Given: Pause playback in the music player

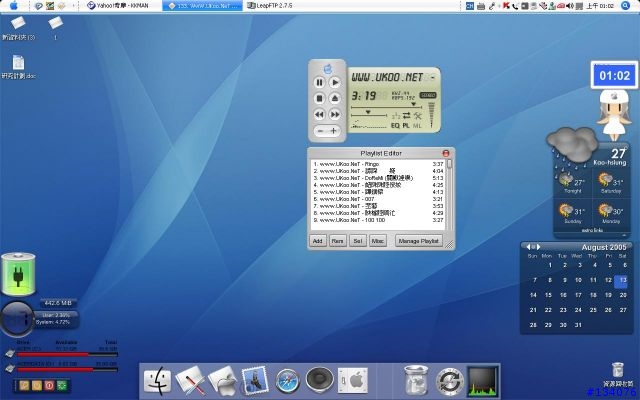Looking at the screenshot, I should coord(320,82).
